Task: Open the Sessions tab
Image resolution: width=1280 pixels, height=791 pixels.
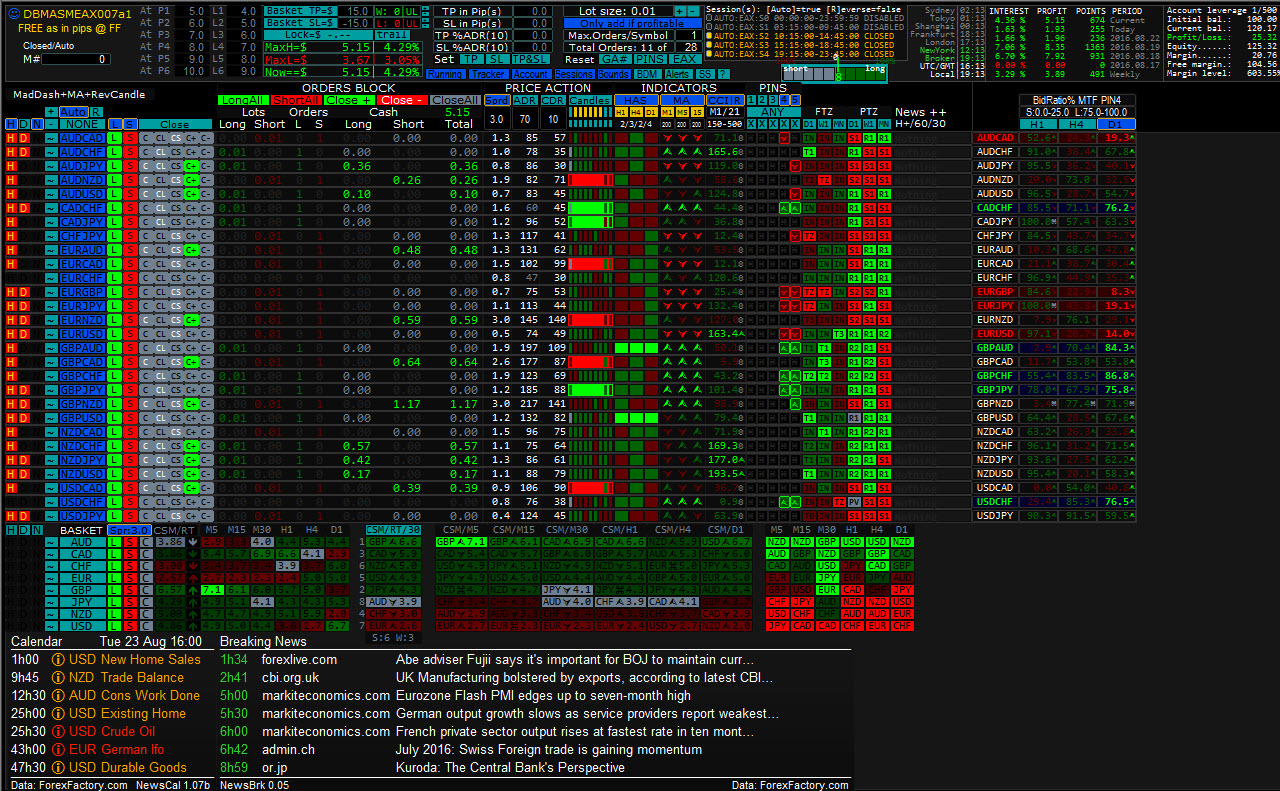Action: coord(574,74)
